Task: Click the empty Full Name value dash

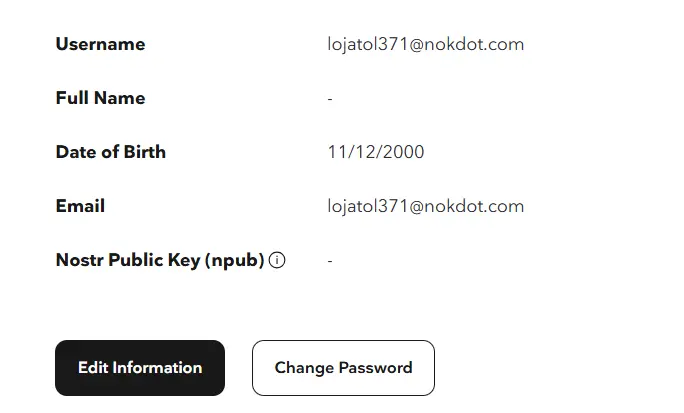Action: point(330,99)
